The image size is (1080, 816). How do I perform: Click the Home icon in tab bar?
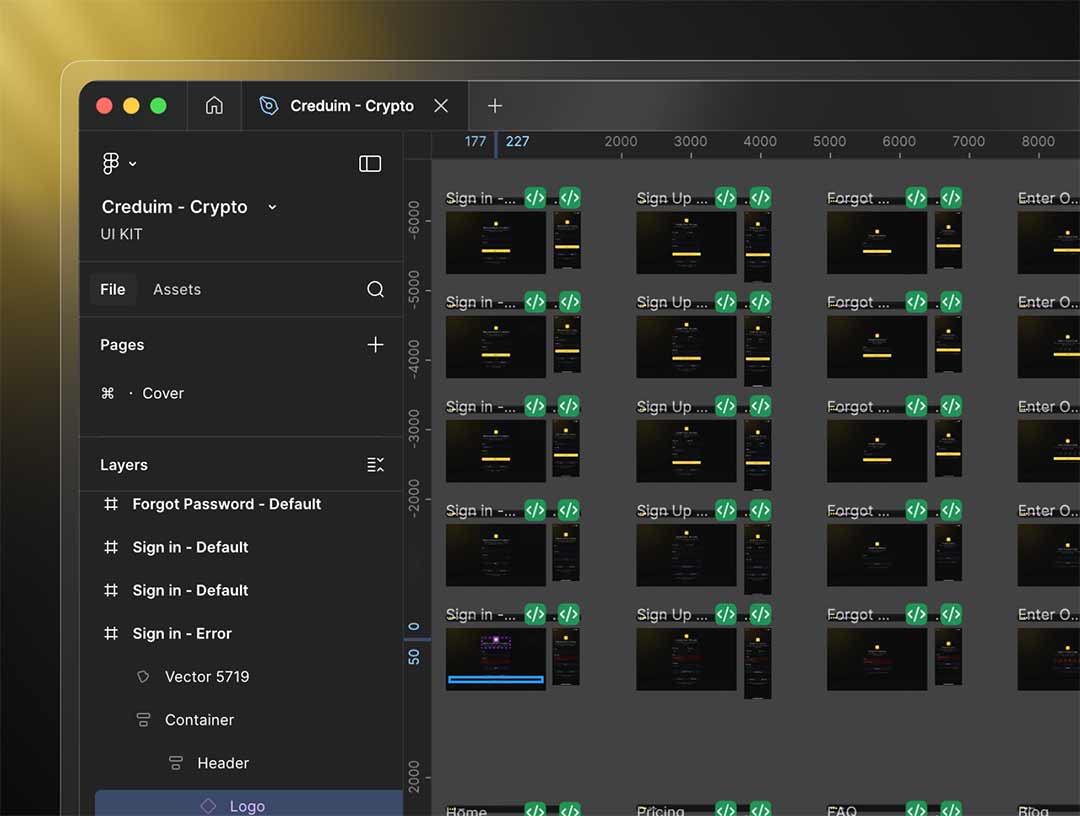click(214, 106)
